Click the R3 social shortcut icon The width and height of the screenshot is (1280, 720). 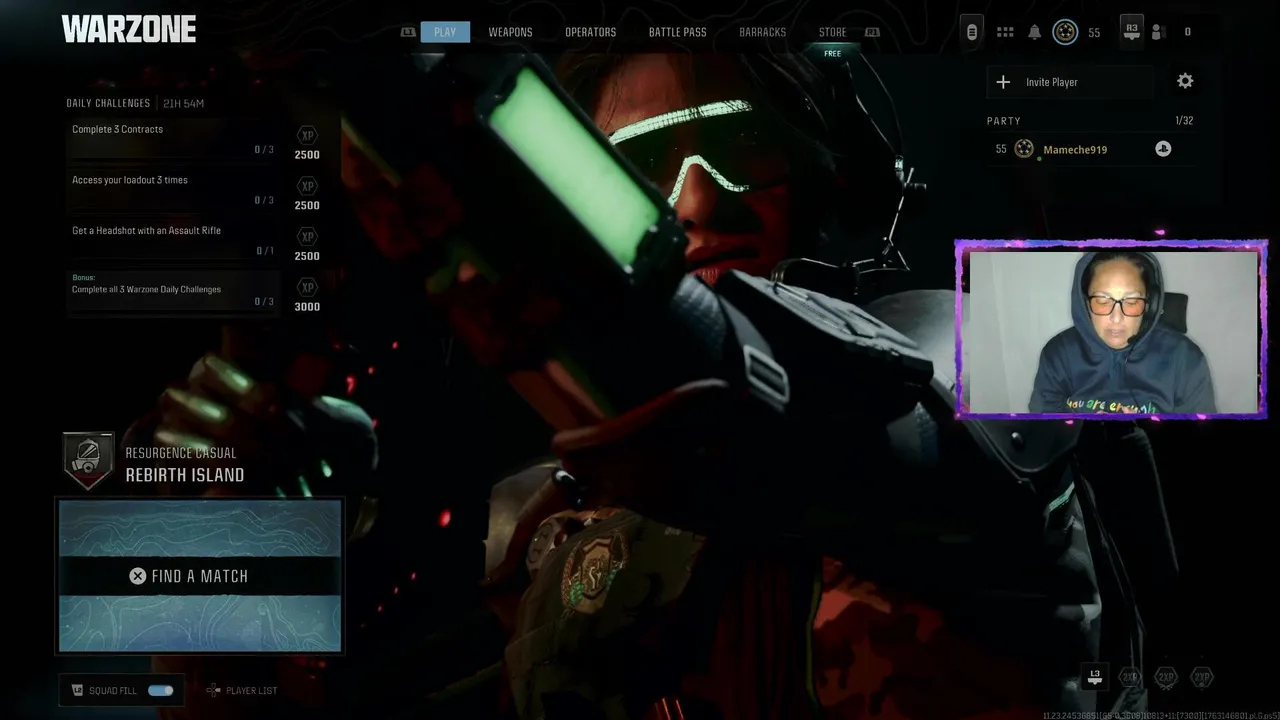[1132, 30]
